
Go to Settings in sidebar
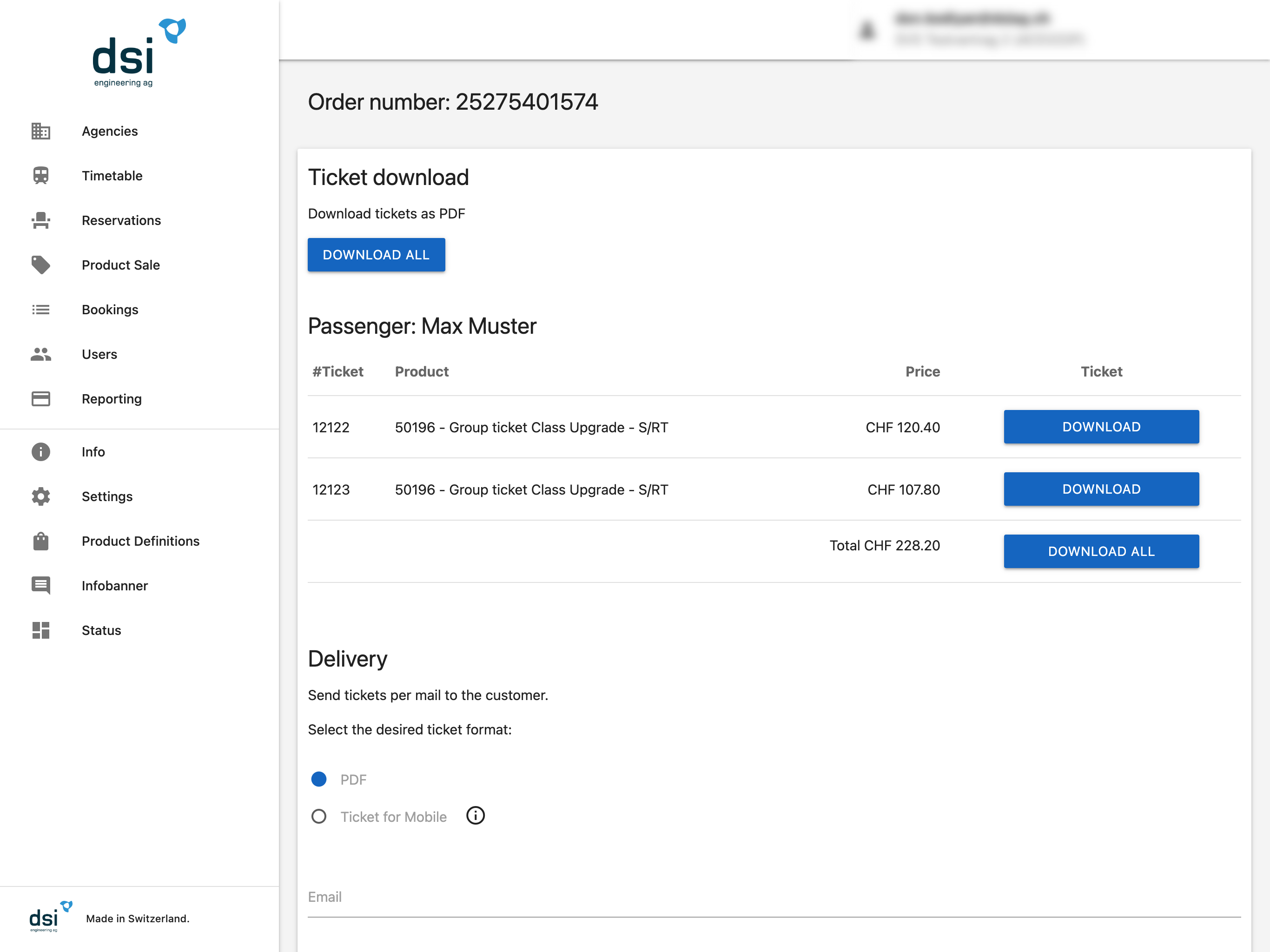click(x=107, y=496)
